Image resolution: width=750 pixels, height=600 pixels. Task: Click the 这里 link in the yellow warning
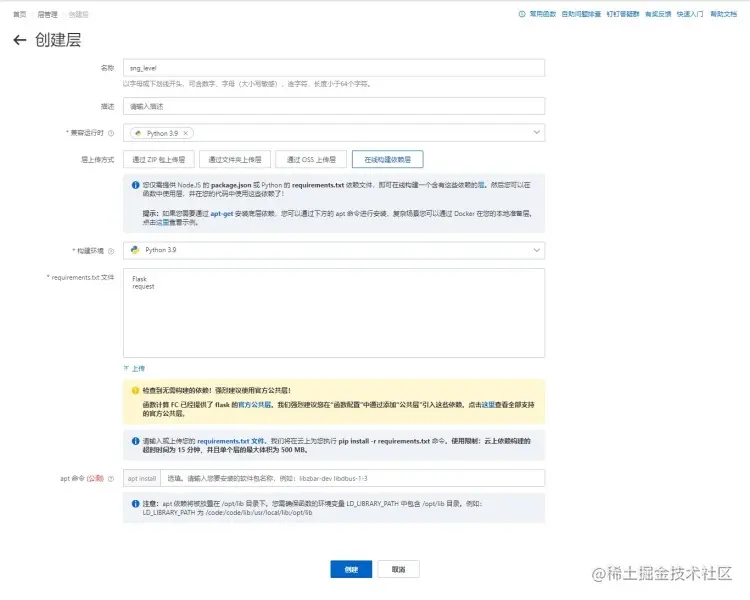pos(488,405)
